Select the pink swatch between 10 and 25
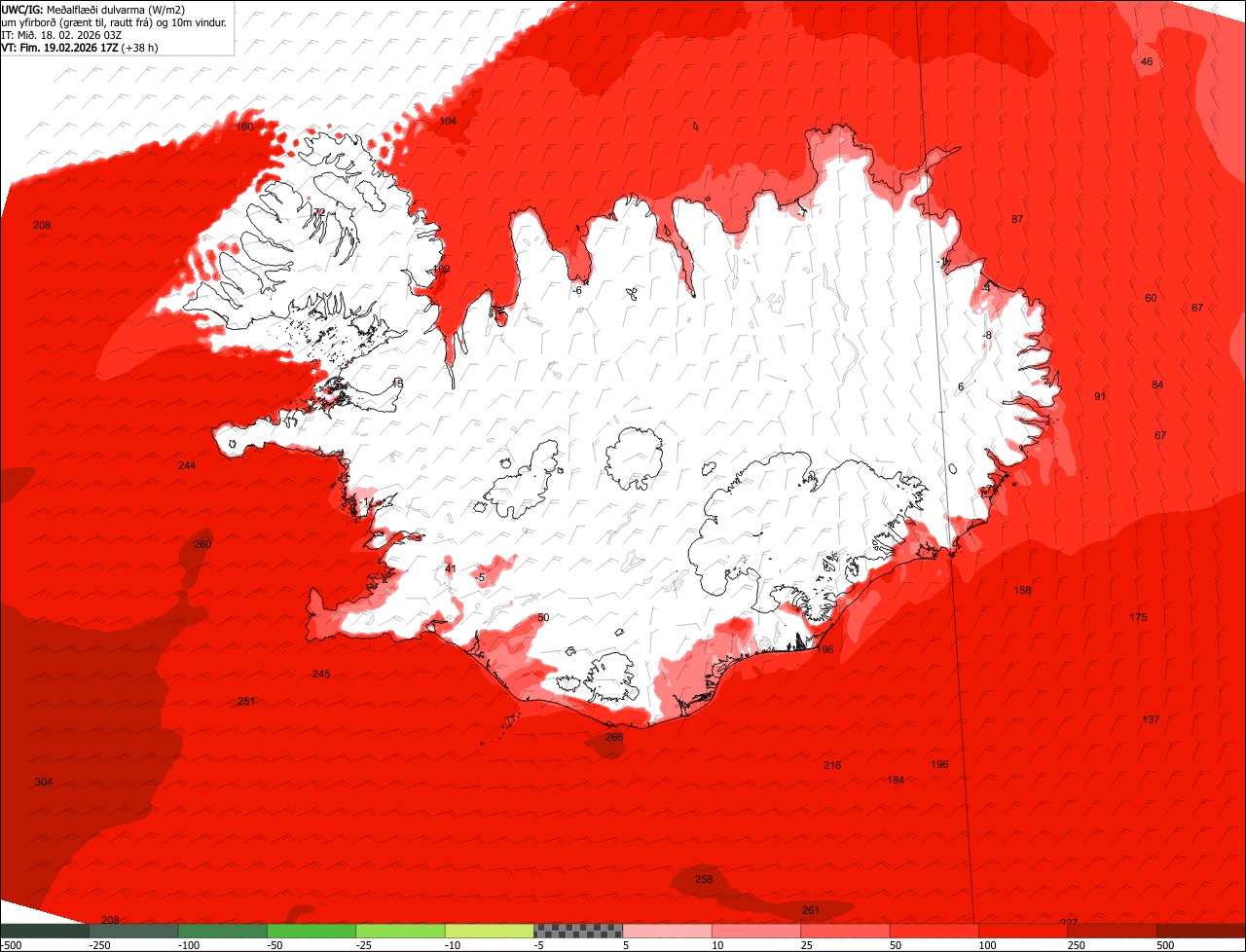The image size is (1246, 952). tap(755, 931)
